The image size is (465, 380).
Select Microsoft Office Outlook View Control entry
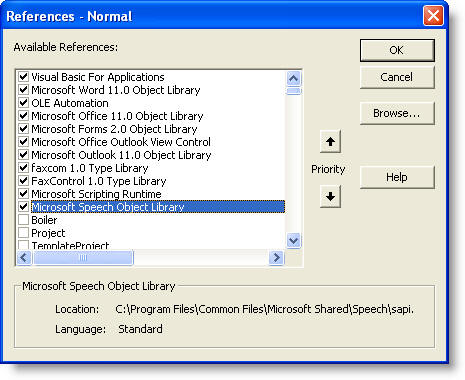[x=121, y=142]
